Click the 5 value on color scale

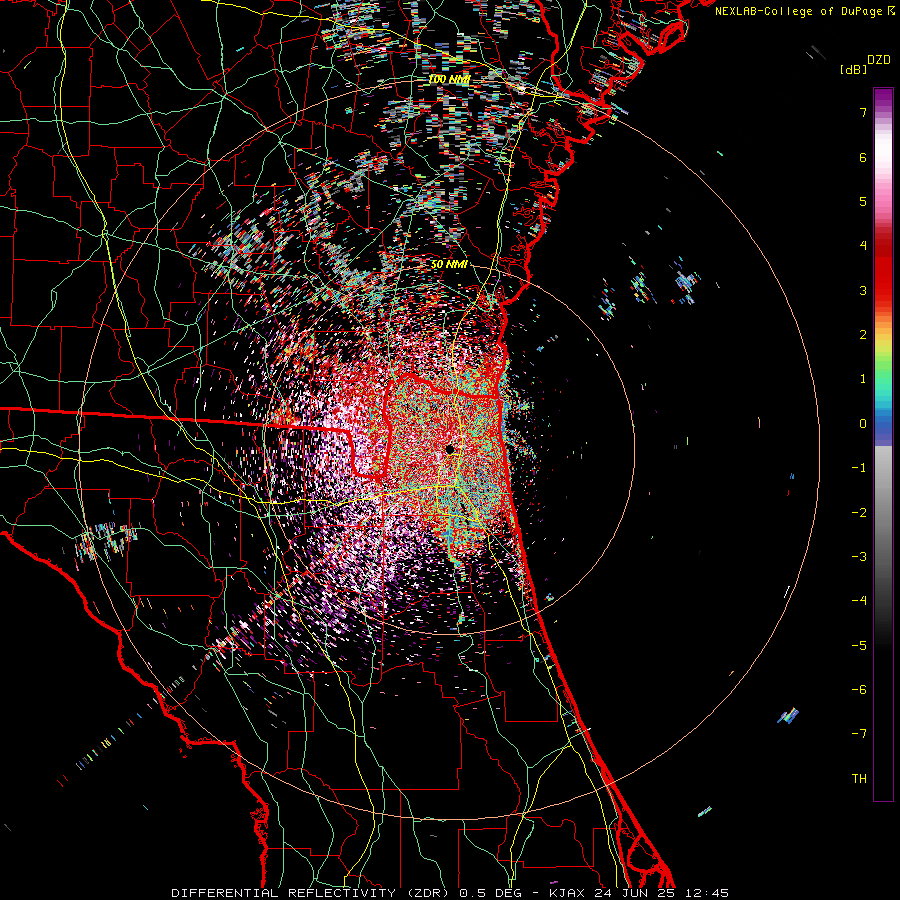click(x=863, y=201)
